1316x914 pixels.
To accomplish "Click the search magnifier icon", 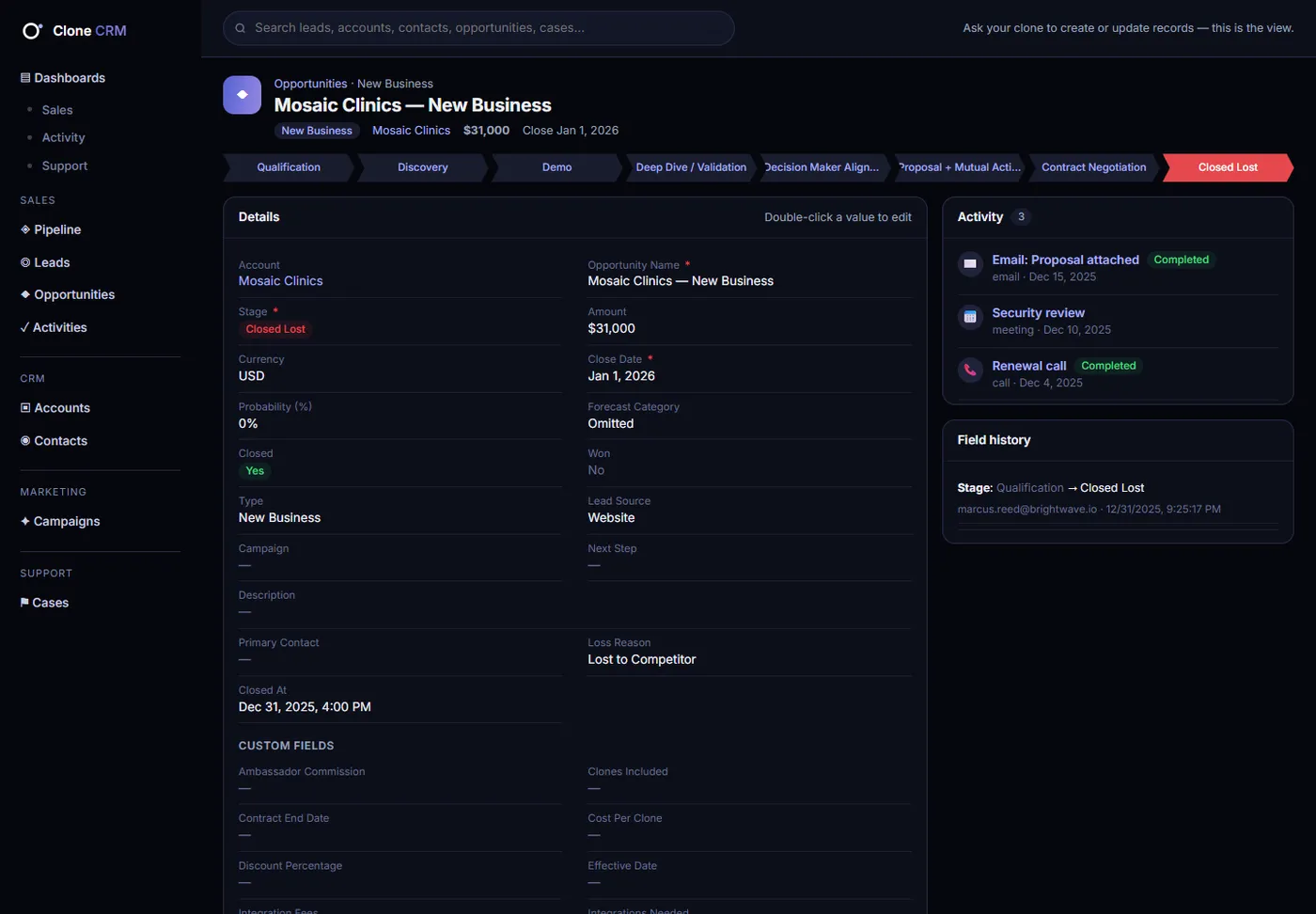I will (241, 28).
